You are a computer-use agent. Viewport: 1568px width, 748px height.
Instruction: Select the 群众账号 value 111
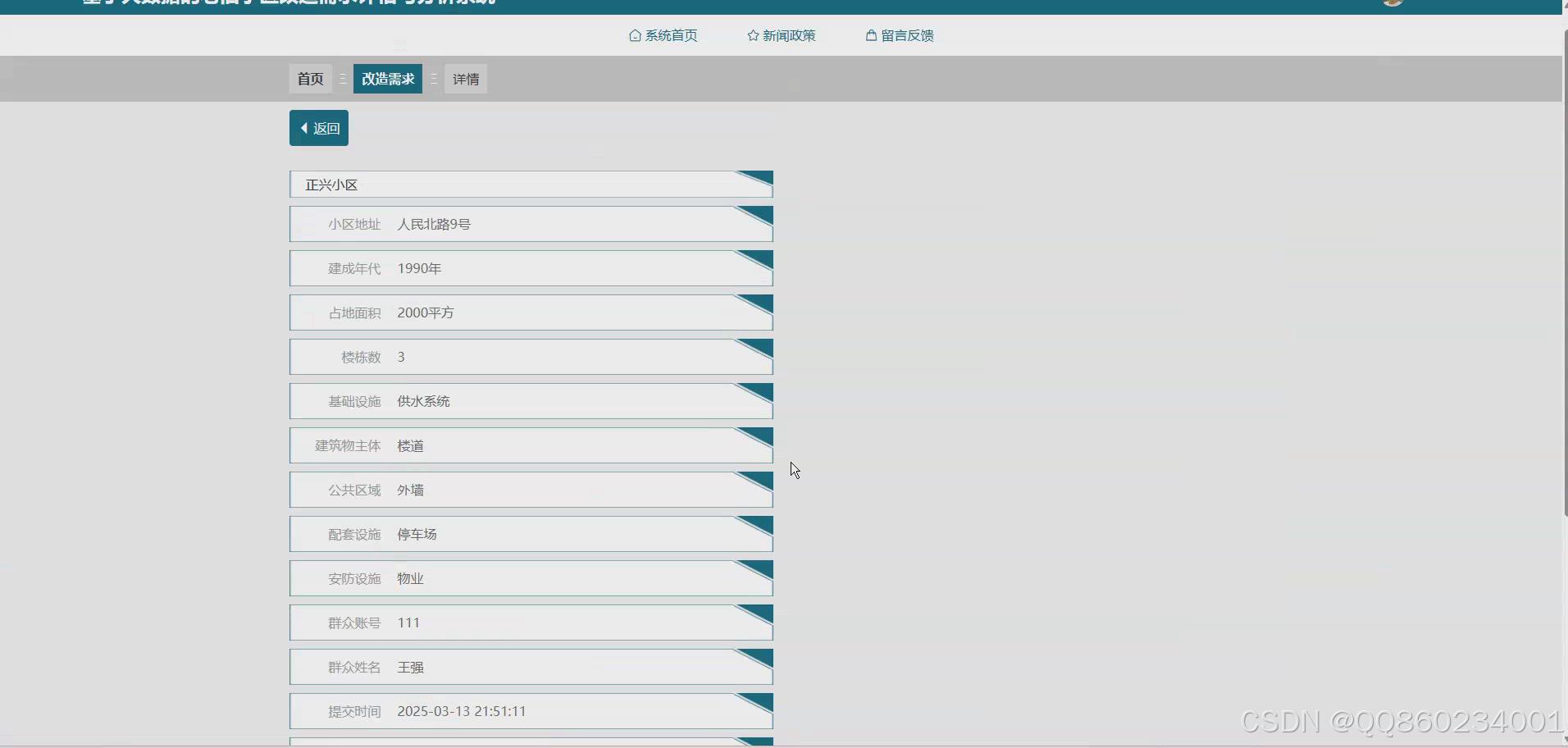[408, 623]
